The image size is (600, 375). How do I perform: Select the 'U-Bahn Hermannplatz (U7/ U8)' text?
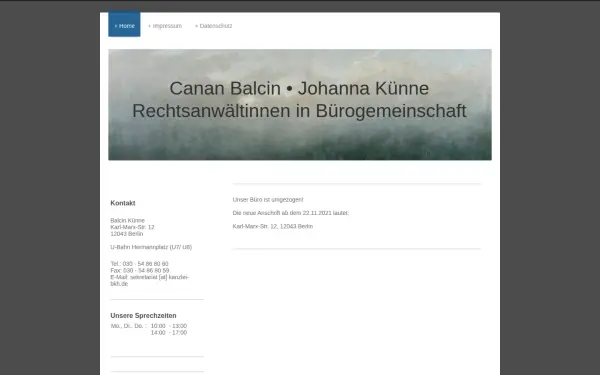[x=151, y=247]
